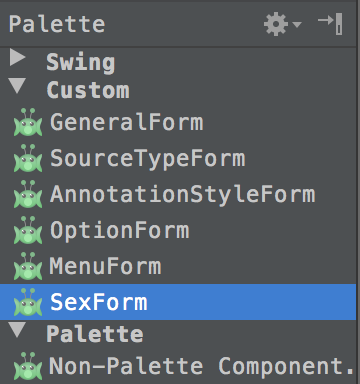Select the Non-Palette Component entry
The height and width of the screenshot is (384, 360).
[178, 366]
